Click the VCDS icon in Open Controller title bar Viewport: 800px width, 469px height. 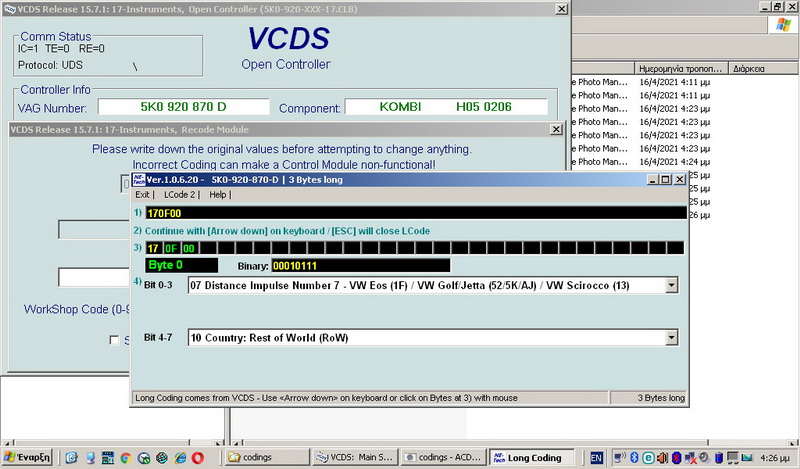point(9,9)
